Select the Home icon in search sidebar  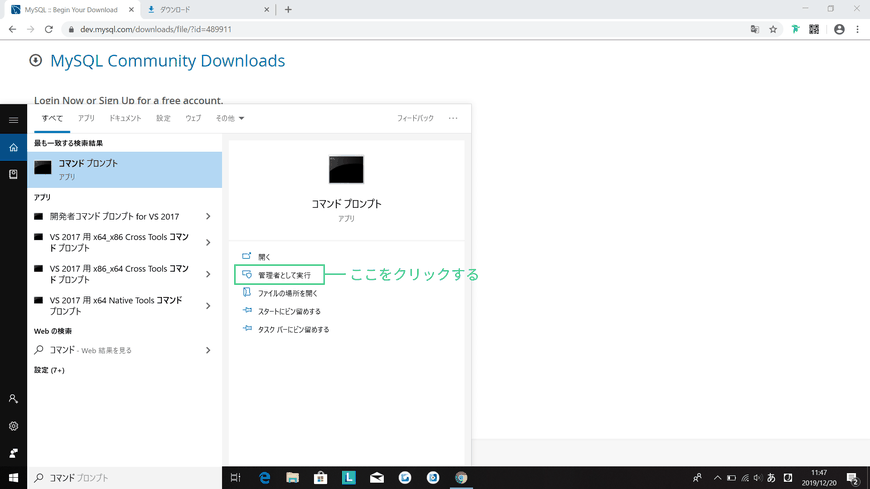click(13, 148)
